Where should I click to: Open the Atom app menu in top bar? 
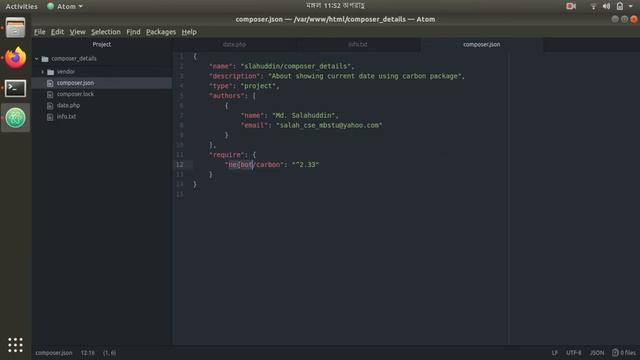[x=65, y=6]
